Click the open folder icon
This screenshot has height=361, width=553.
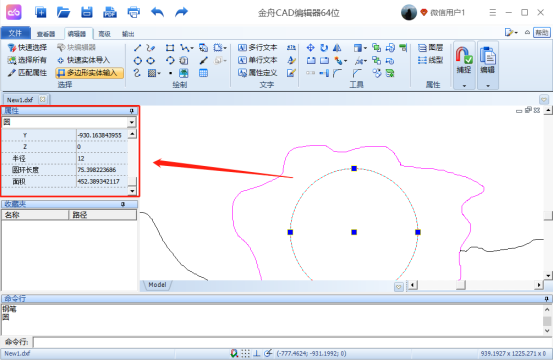click(x=63, y=12)
